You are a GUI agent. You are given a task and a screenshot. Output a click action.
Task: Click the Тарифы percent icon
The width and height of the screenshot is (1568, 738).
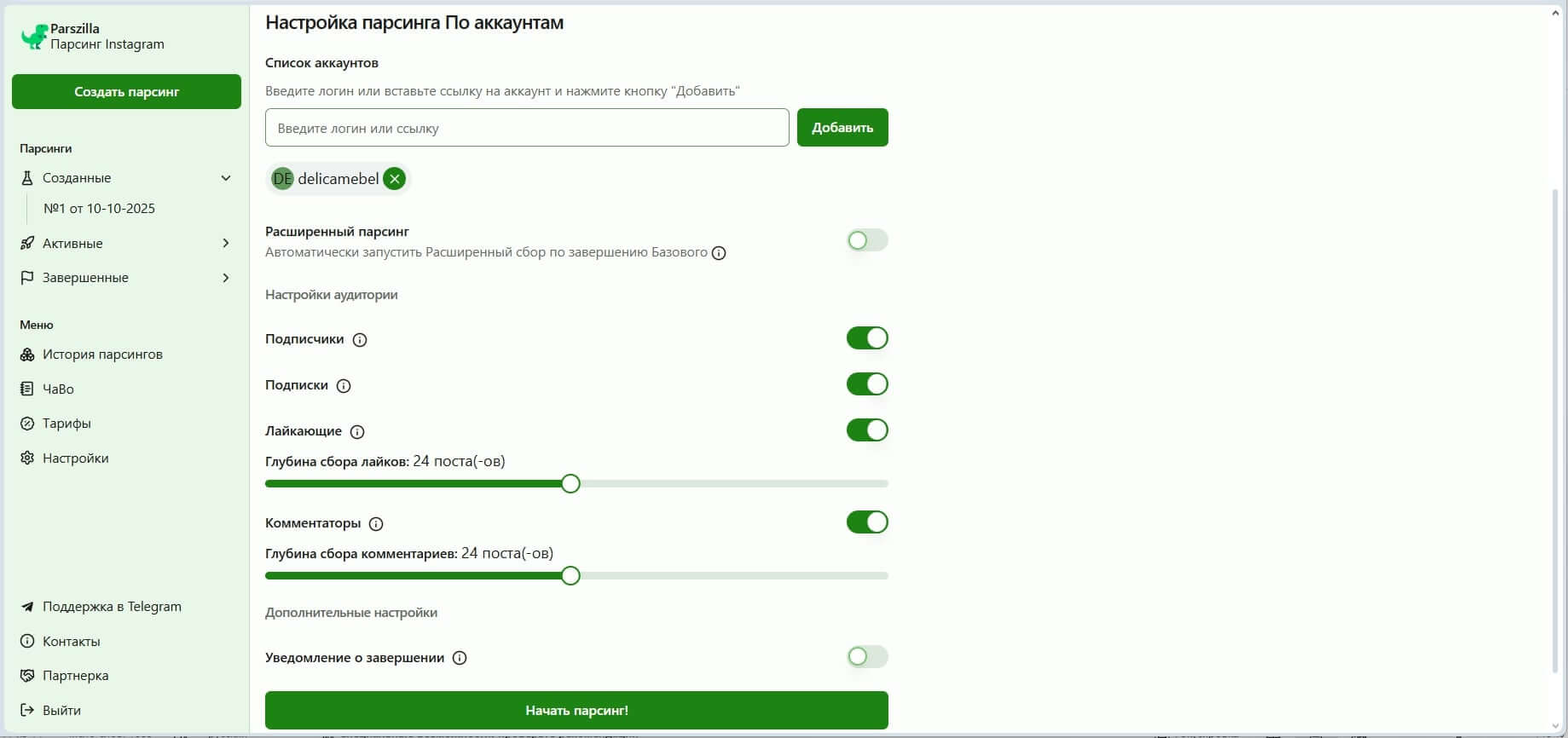tap(27, 424)
